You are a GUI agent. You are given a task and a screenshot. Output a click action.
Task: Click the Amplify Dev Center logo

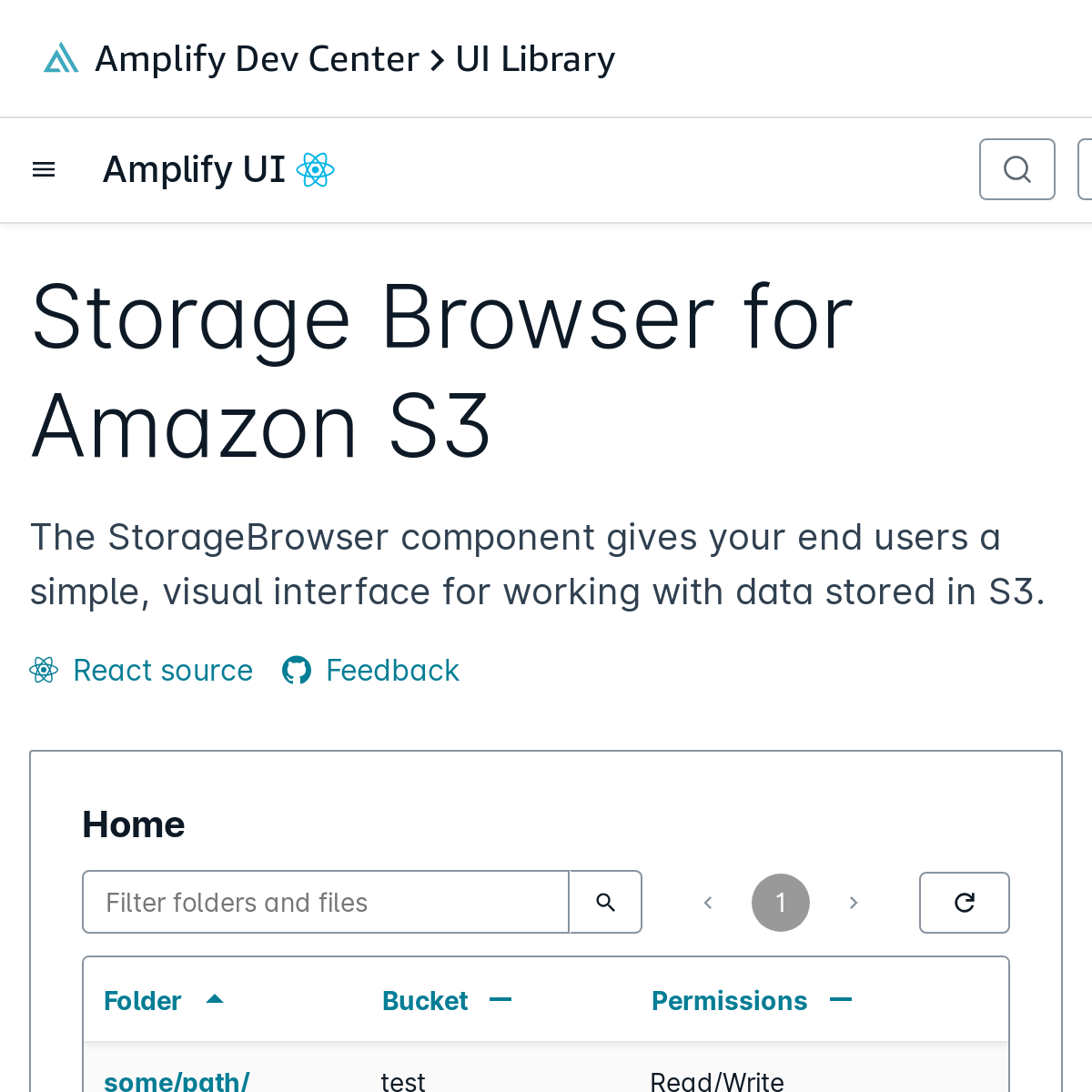click(x=60, y=56)
